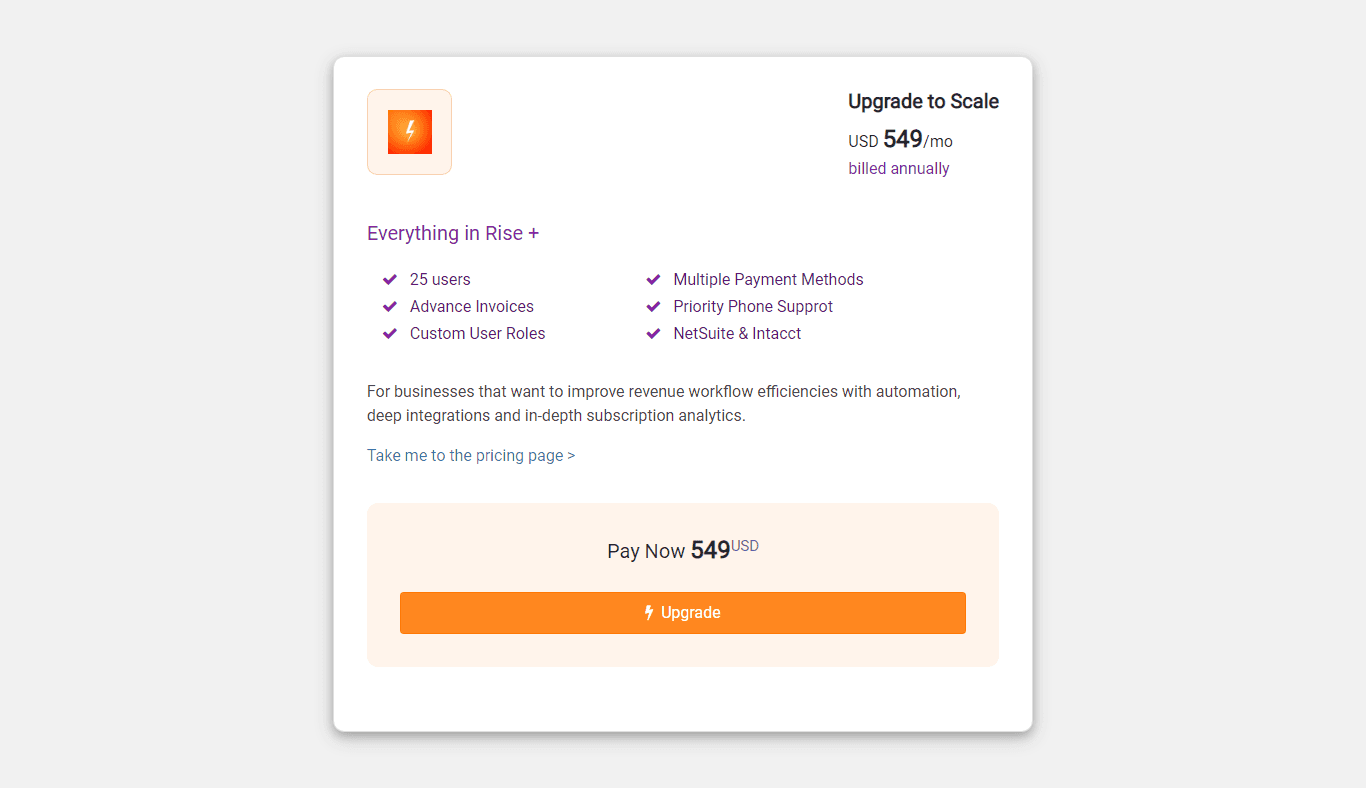Click the Pay Now 549 USD label
The width and height of the screenshot is (1366, 788).
pyautogui.click(x=682, y=549)
